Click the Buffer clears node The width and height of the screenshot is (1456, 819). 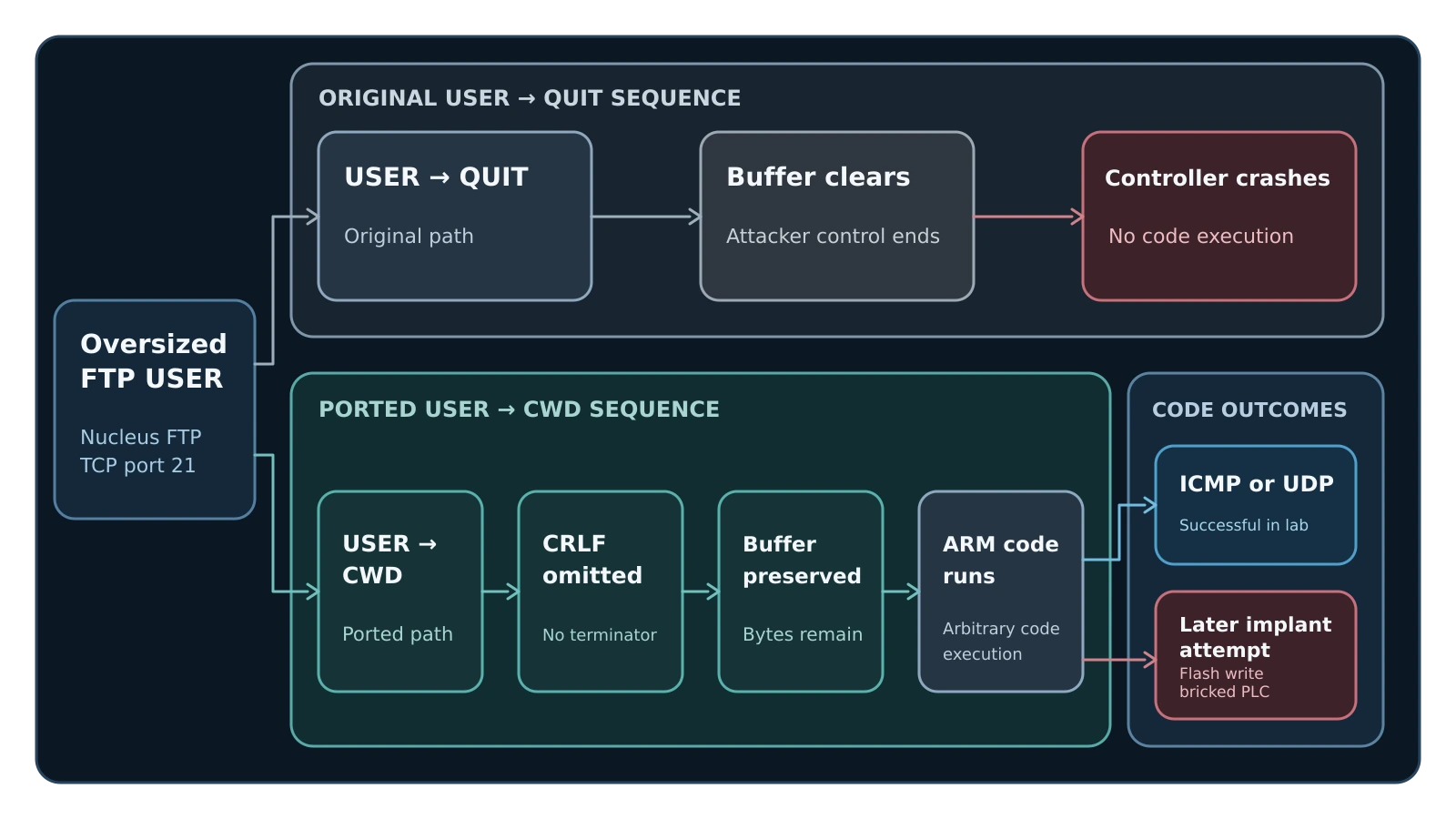[x=837, y=217]
